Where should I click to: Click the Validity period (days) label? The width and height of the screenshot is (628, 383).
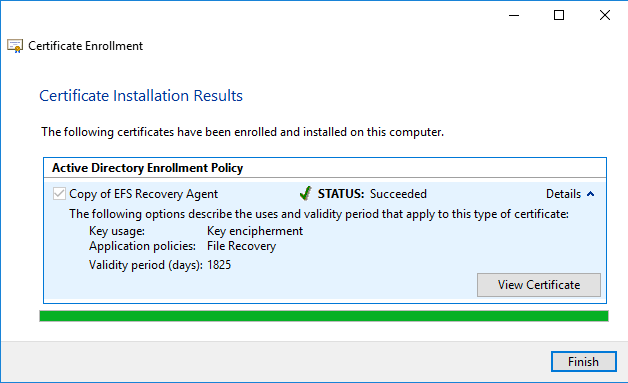pos(146,265)
